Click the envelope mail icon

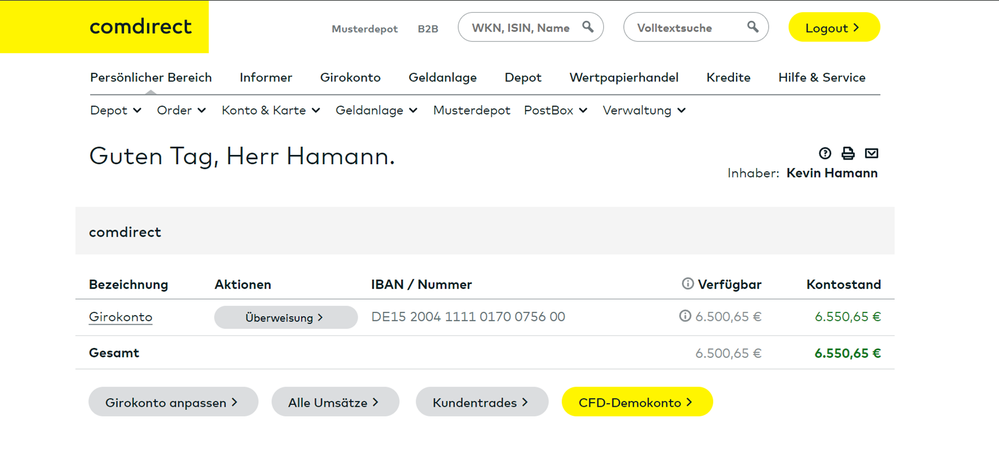[x=871, y=153]
